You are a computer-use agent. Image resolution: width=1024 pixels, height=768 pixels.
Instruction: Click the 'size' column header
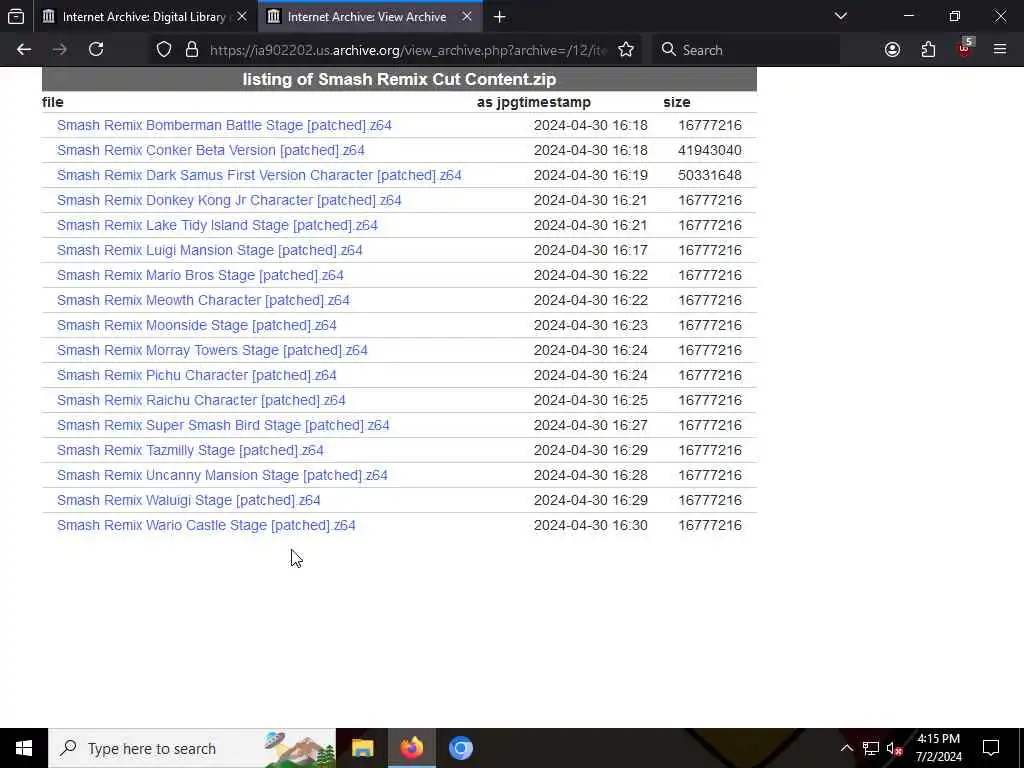(677, 103)
